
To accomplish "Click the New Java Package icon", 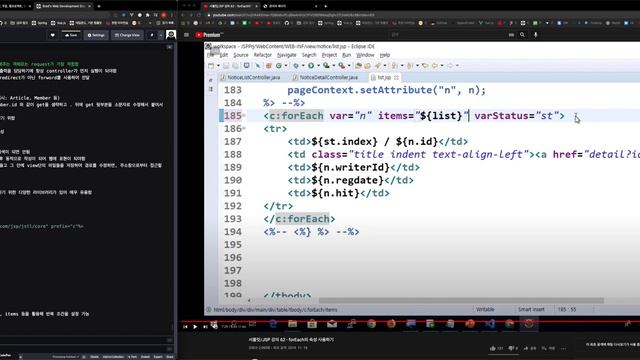I will pyautogui.click(x=269, y=65).
